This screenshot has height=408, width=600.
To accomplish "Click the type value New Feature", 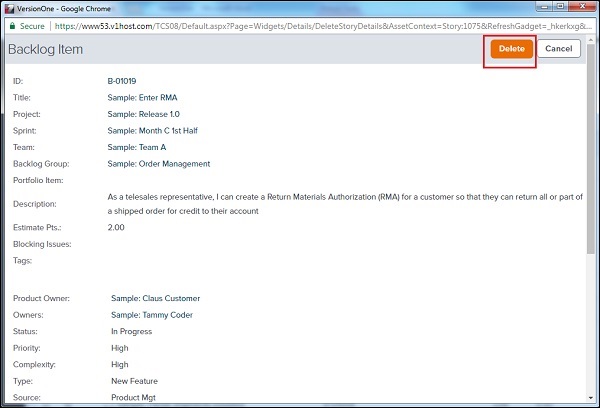I will point(134,381).
